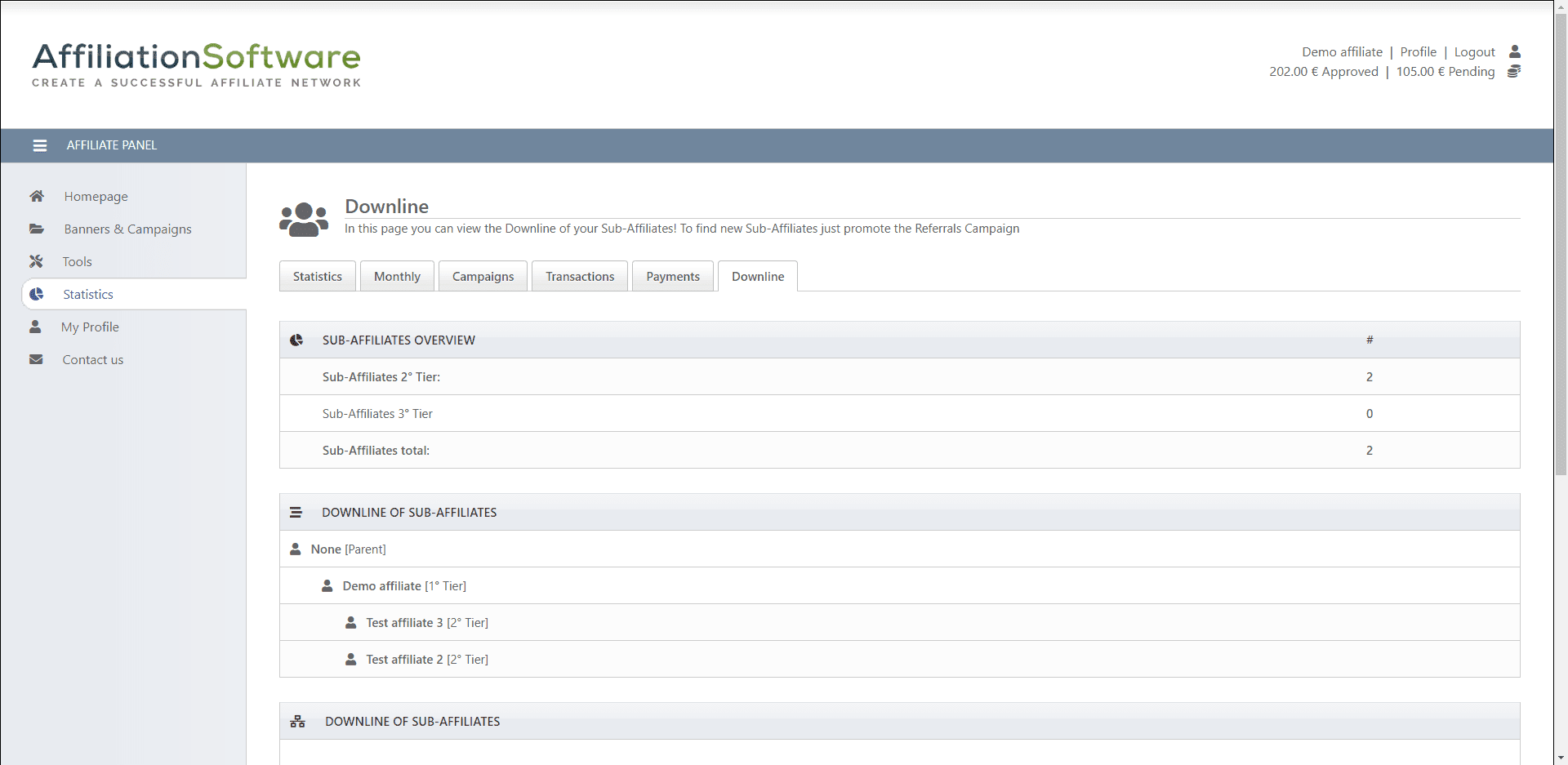Click the page vertical scrollbar down arrow
This screenshot has width=1568, height=765.
click(1561, 758)
